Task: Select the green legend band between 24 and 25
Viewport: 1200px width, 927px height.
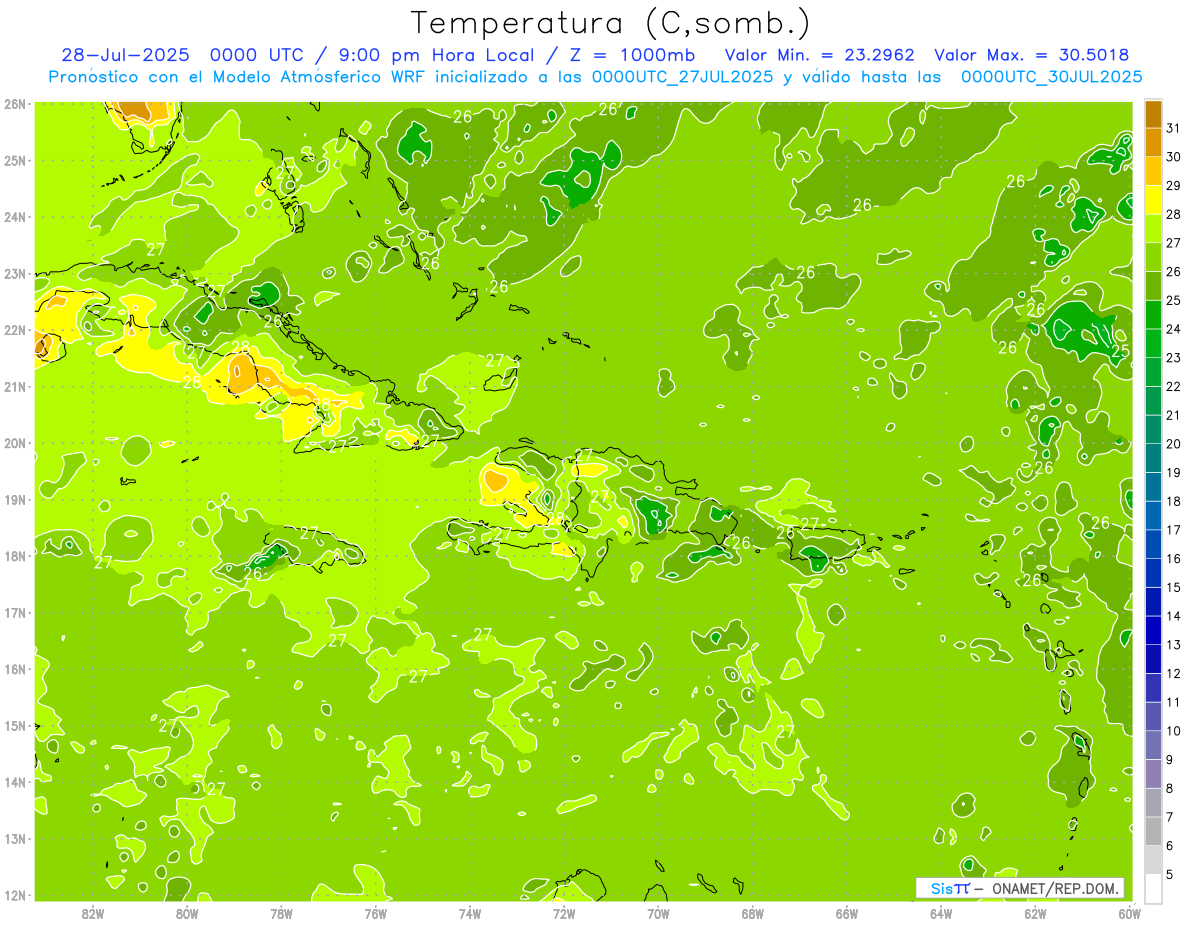Action: [1153, 315]
